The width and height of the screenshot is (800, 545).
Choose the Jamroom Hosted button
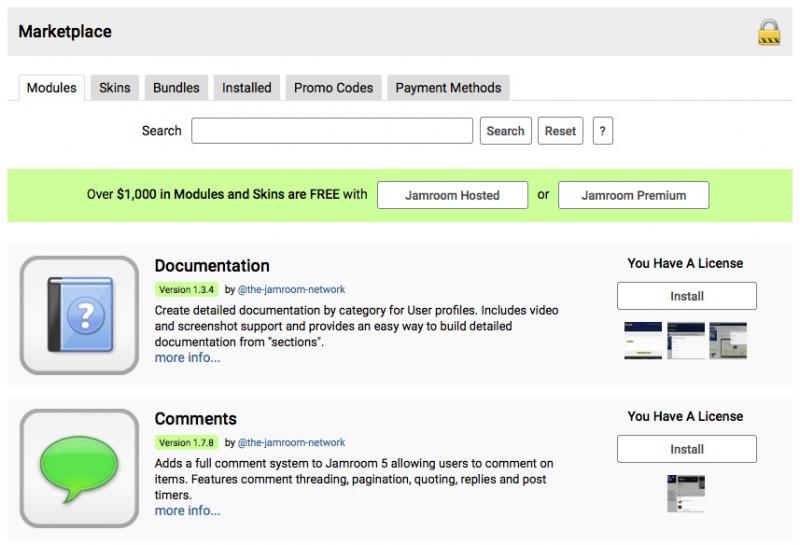[x=452, y=195]
